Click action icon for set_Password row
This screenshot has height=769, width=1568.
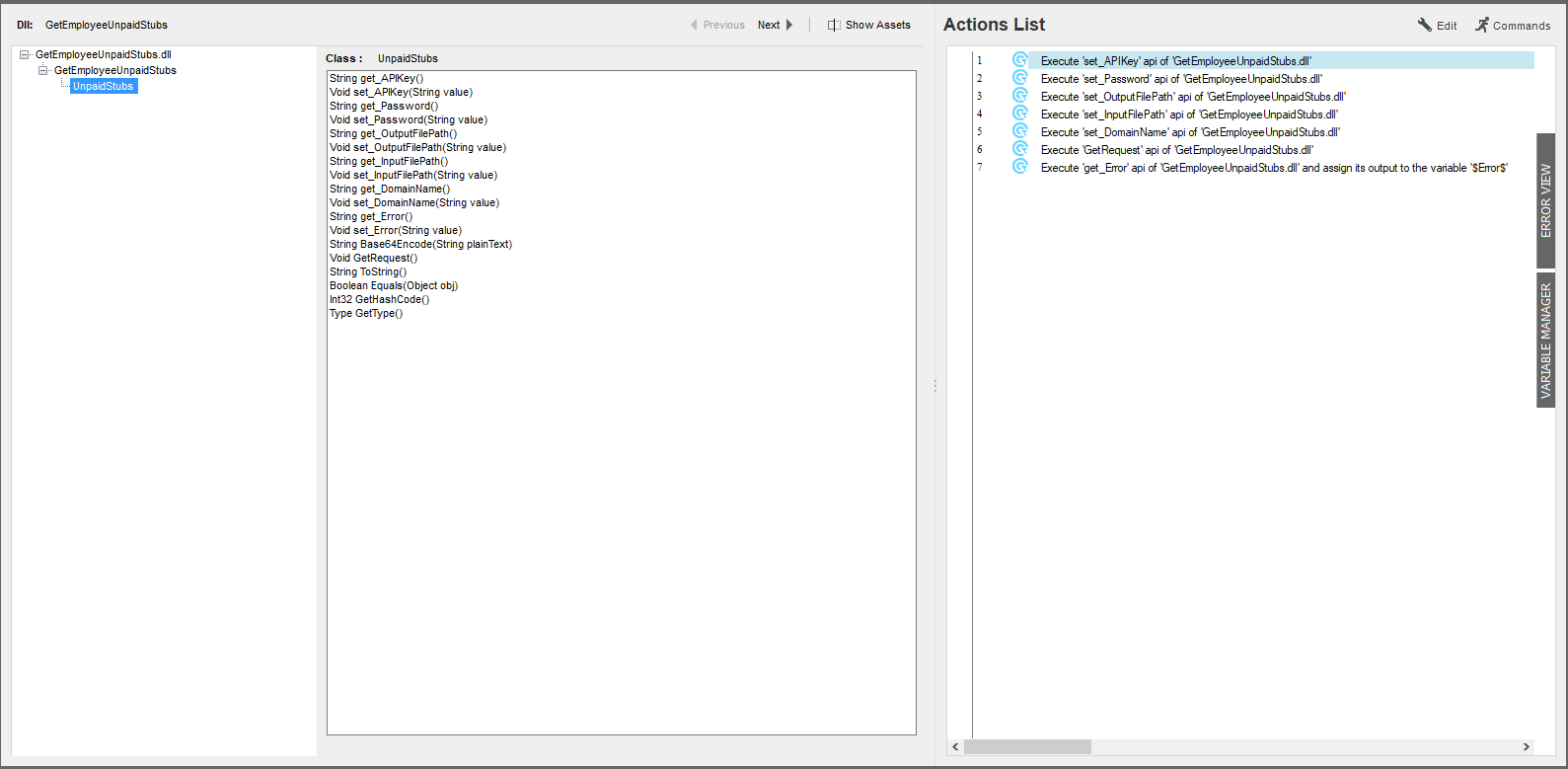(1020, 78)
